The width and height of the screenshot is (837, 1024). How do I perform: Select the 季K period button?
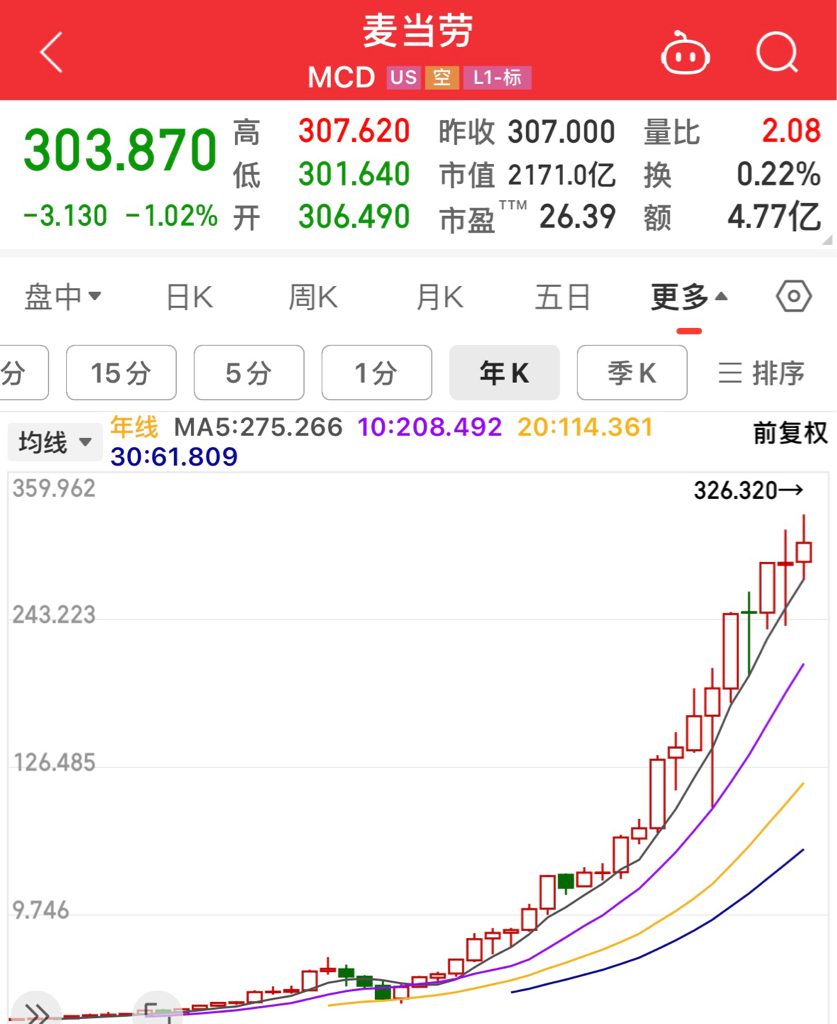(632, 373)
